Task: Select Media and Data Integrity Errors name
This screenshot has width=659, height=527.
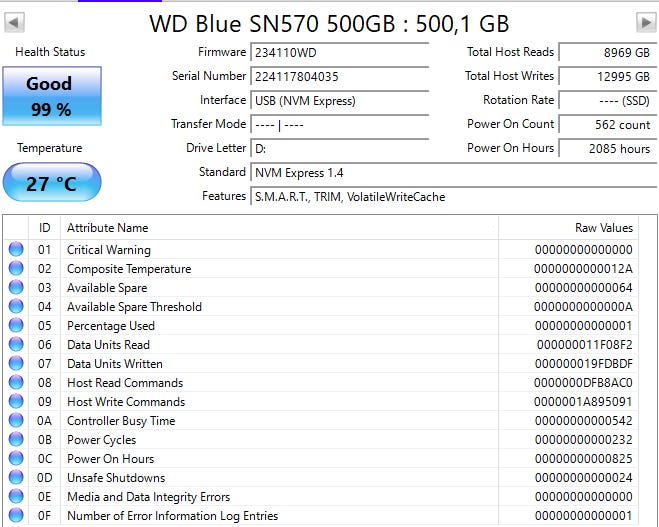Action: [x=149, y=497]
